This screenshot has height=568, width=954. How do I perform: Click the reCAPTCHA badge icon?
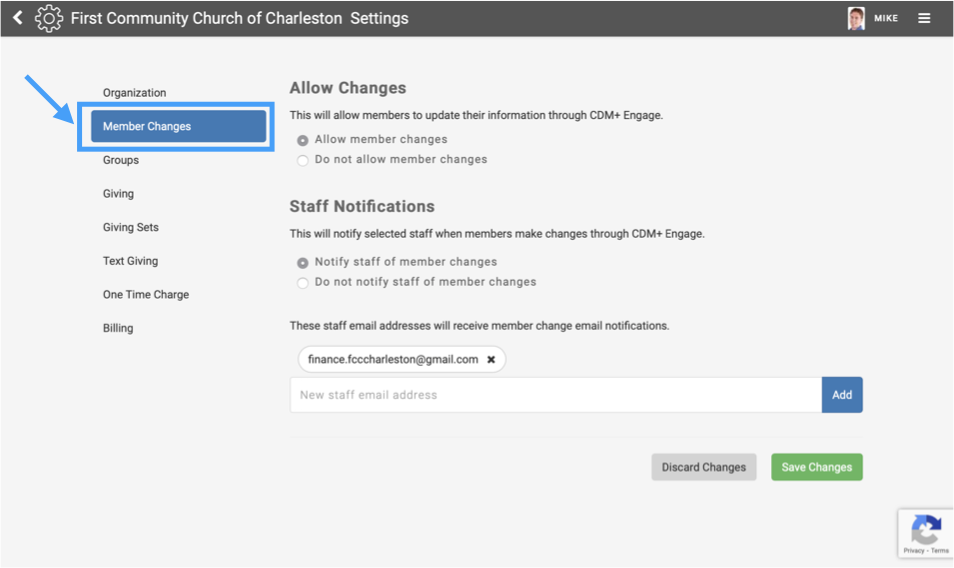(926, 529)
